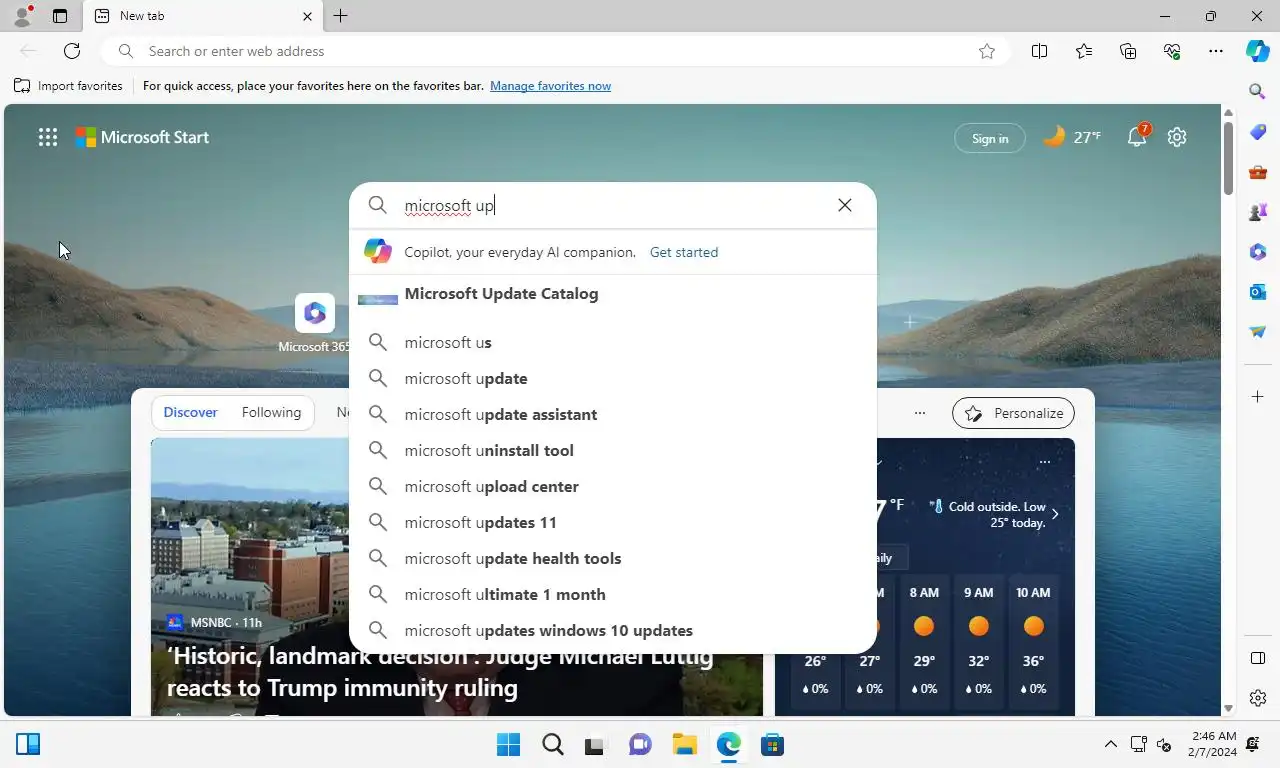Switch to the Discover tab

(191, 412)
